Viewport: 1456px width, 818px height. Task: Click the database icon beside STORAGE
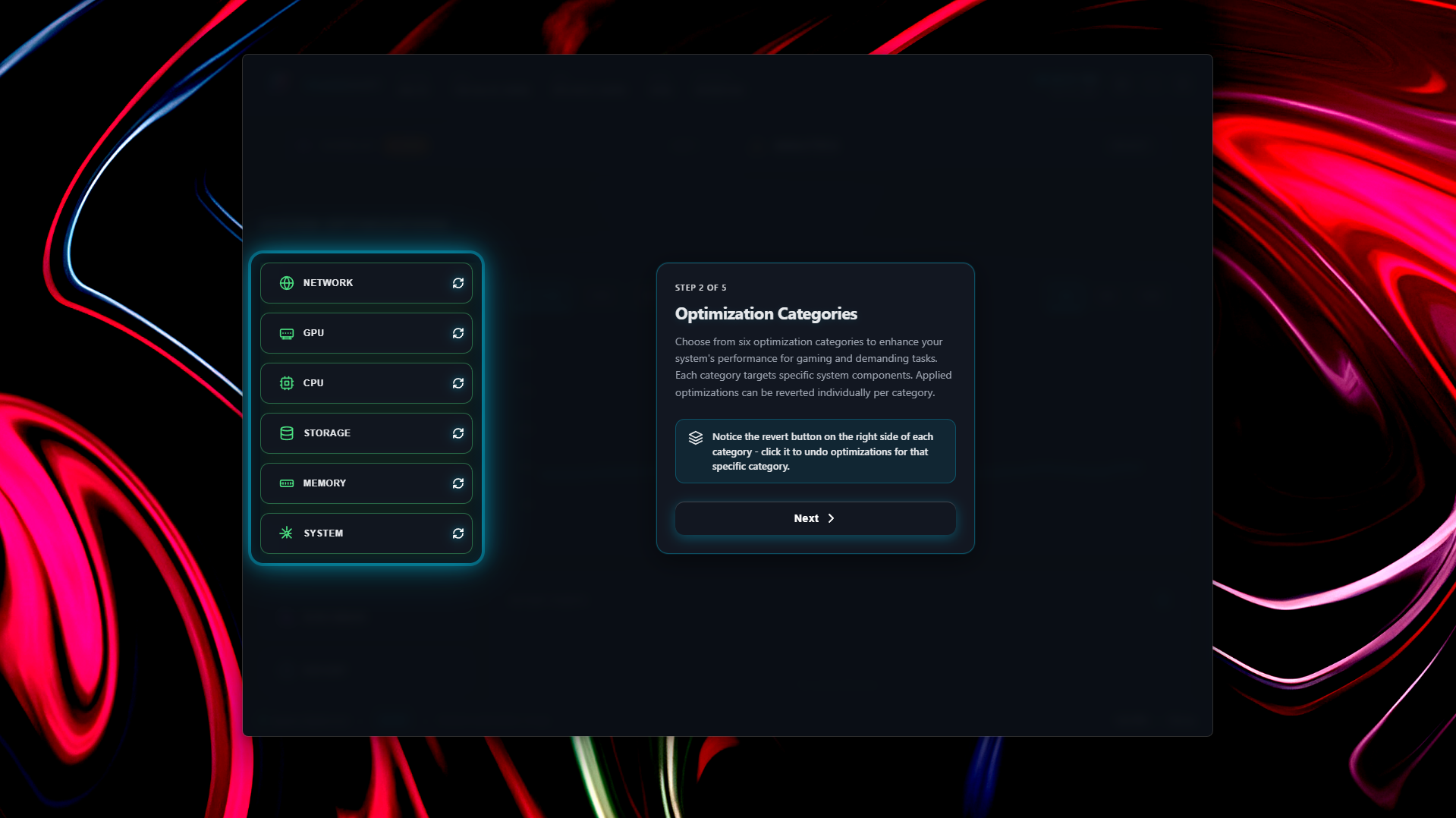pos(286,433)
